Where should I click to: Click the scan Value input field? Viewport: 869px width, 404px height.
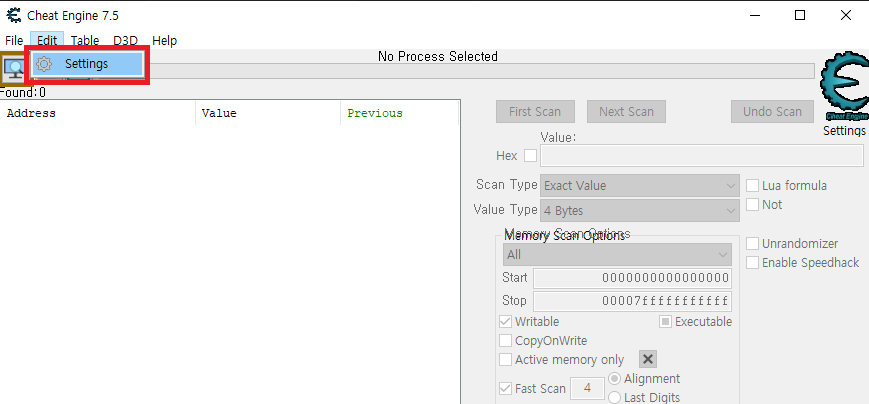pyautogui.click(x=702, y=156)
